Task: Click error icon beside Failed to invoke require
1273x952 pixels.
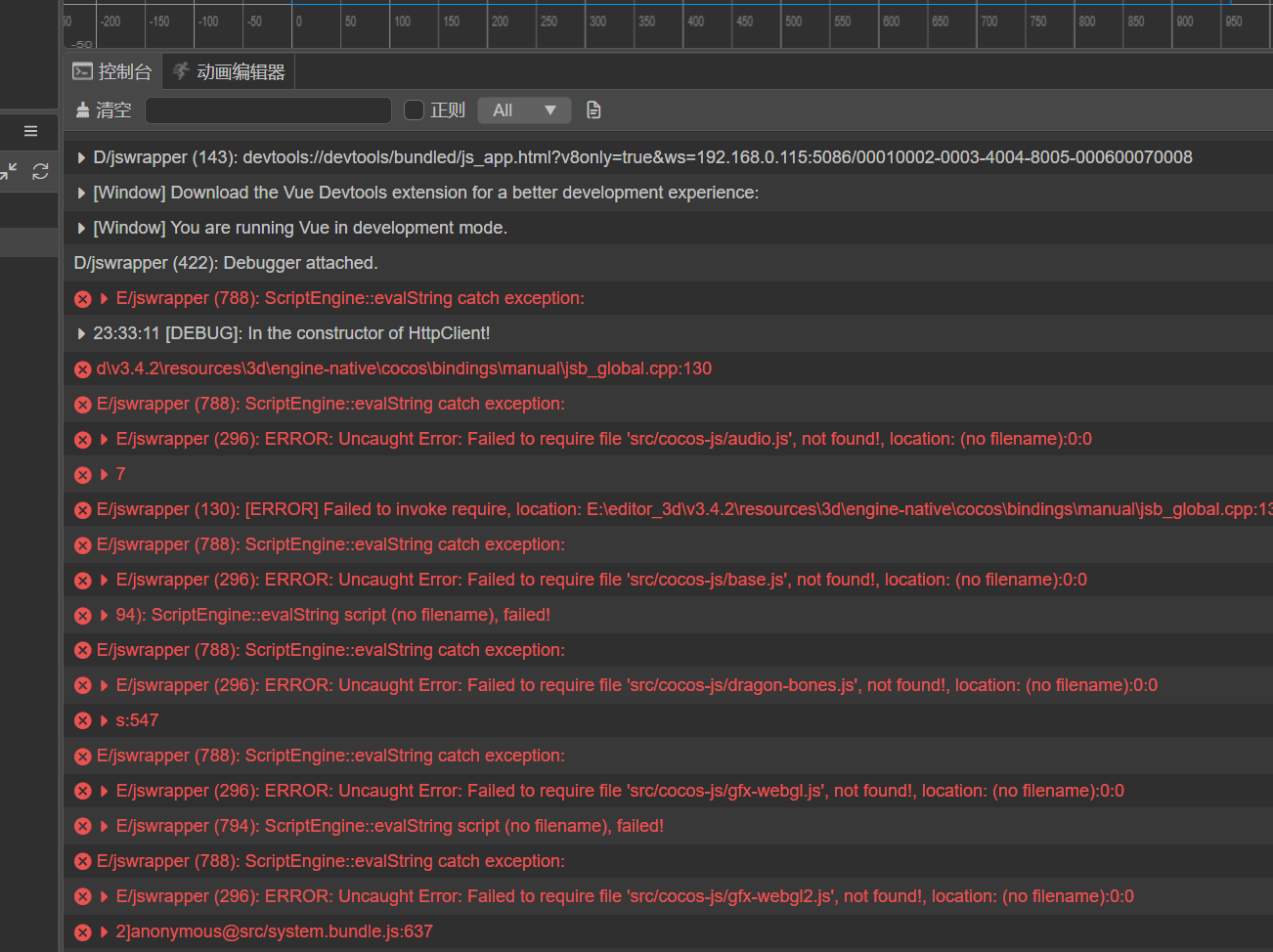Action: pyautogui.click(x=83, y=510)
